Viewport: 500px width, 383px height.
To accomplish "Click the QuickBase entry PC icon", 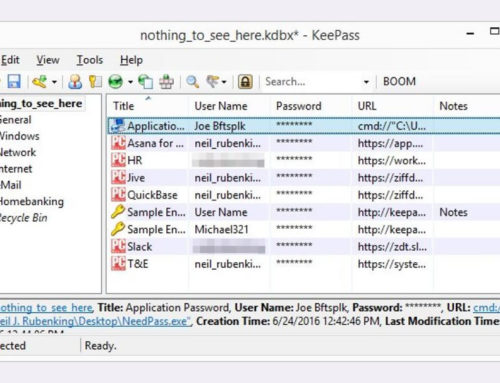I will (118, 195).
